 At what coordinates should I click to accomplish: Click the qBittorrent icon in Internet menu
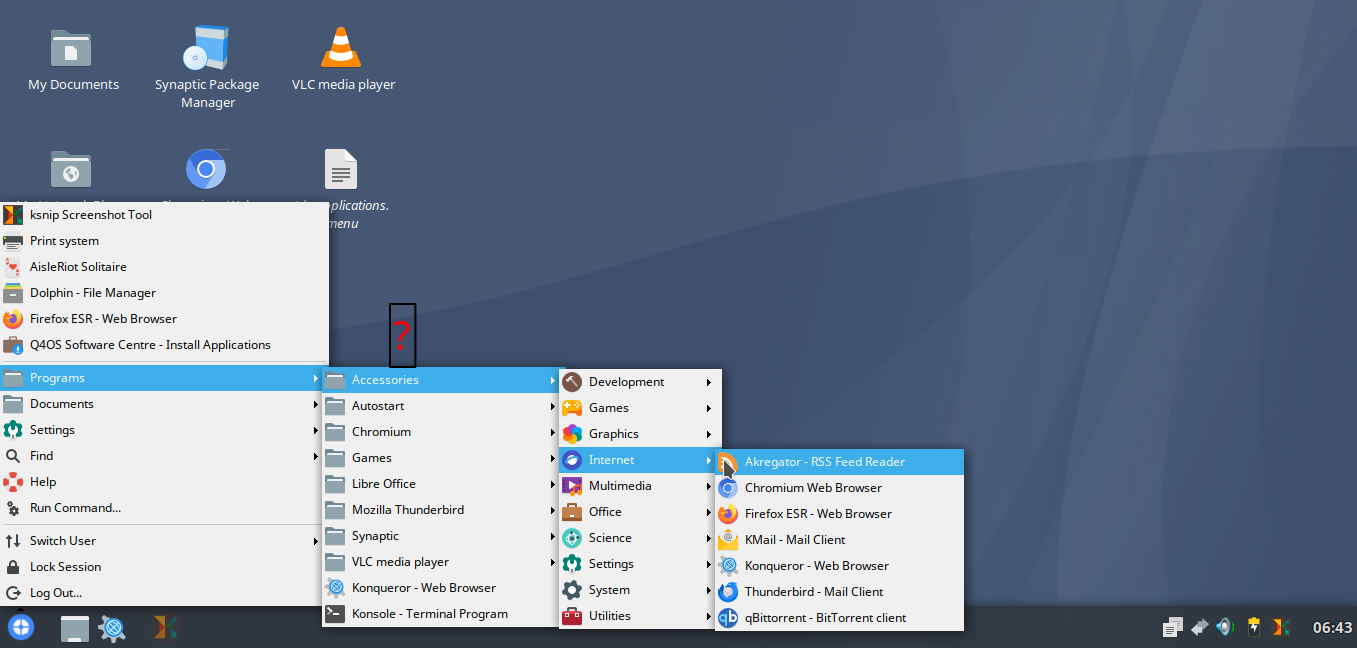tap(728, 618)
